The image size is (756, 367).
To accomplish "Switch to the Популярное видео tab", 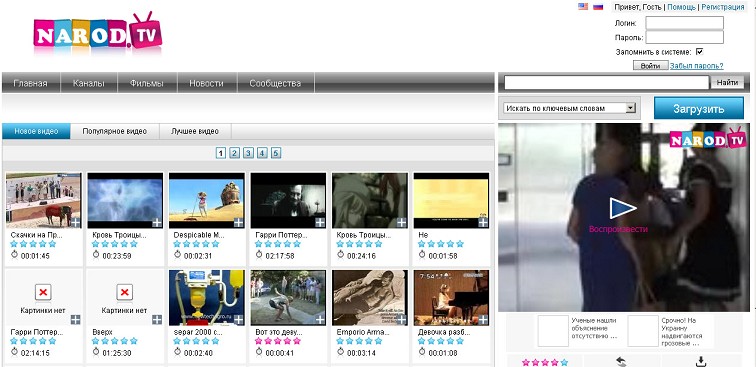I will [x=114, y=131].
